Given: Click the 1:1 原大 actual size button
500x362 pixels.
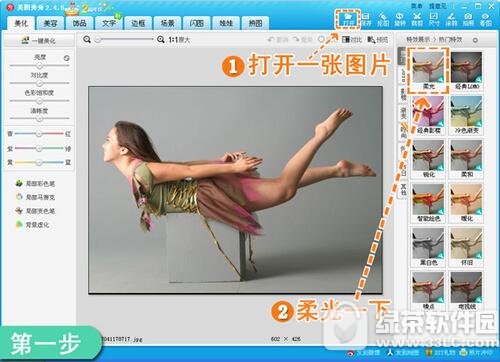Looking at the screenshot, I should coord(179,40).
